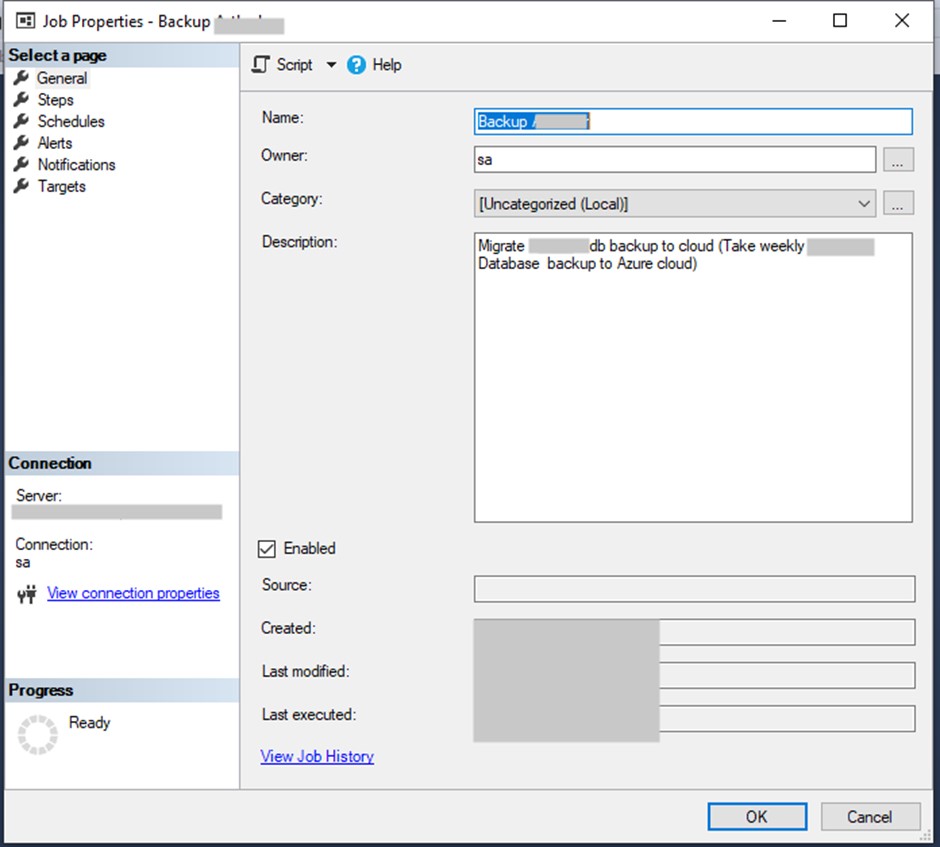Open the View Job History link
The width and height of the screenshot is (940, 847).
point(317,756)
